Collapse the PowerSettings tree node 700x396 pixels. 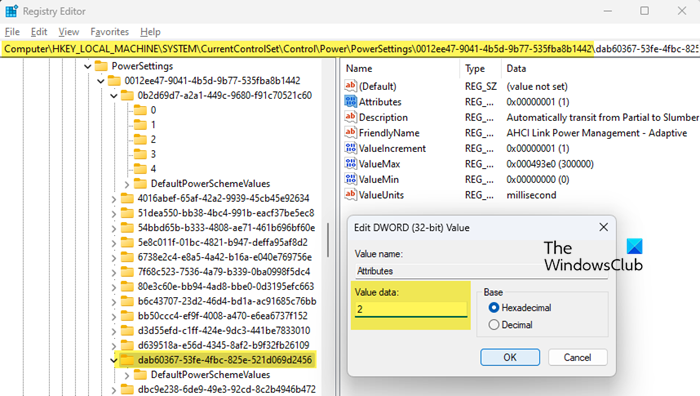pos(88,67)
